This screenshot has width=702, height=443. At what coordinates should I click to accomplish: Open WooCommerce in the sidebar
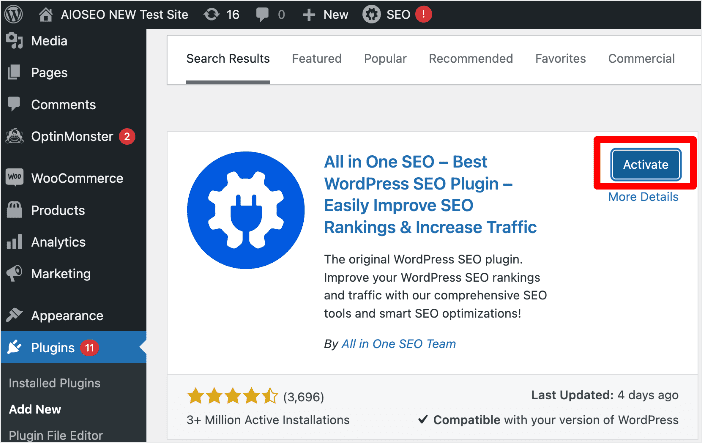point(77,178)
